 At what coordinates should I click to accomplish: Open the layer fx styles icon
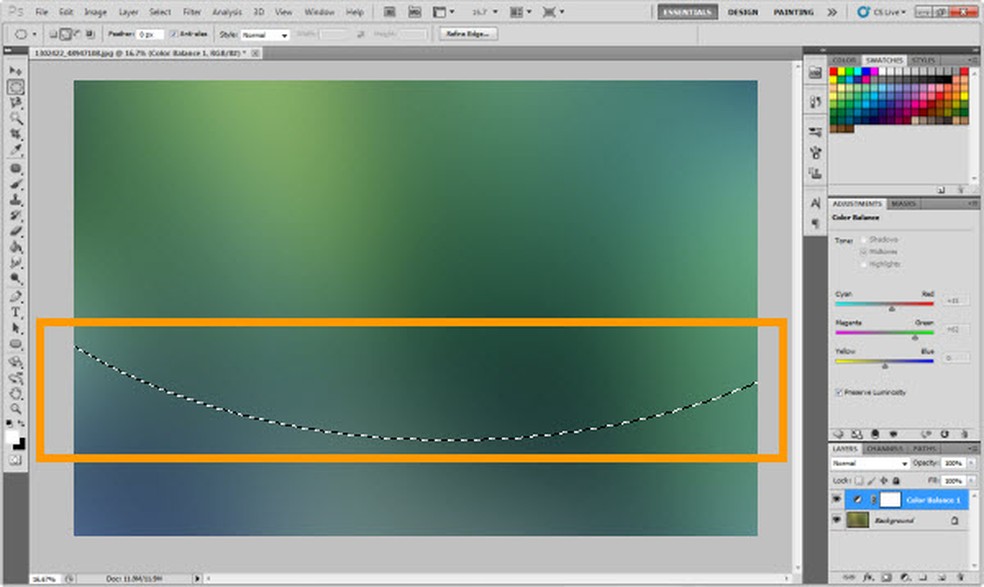(x=869, y=577)
